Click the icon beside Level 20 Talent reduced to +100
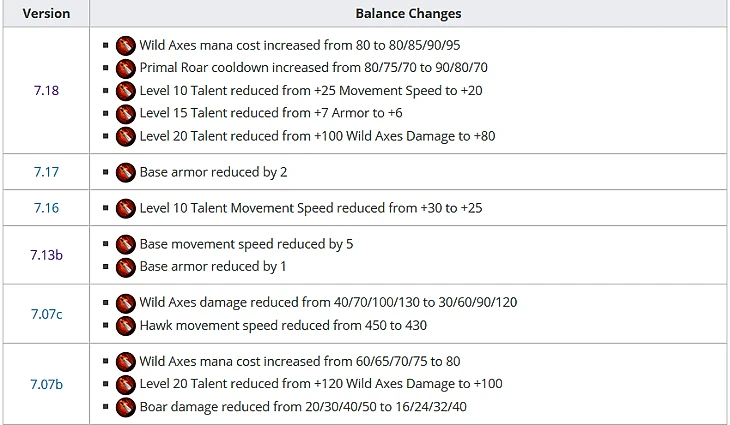The width and height of the screenshot is (730, 425). [125, 384]
